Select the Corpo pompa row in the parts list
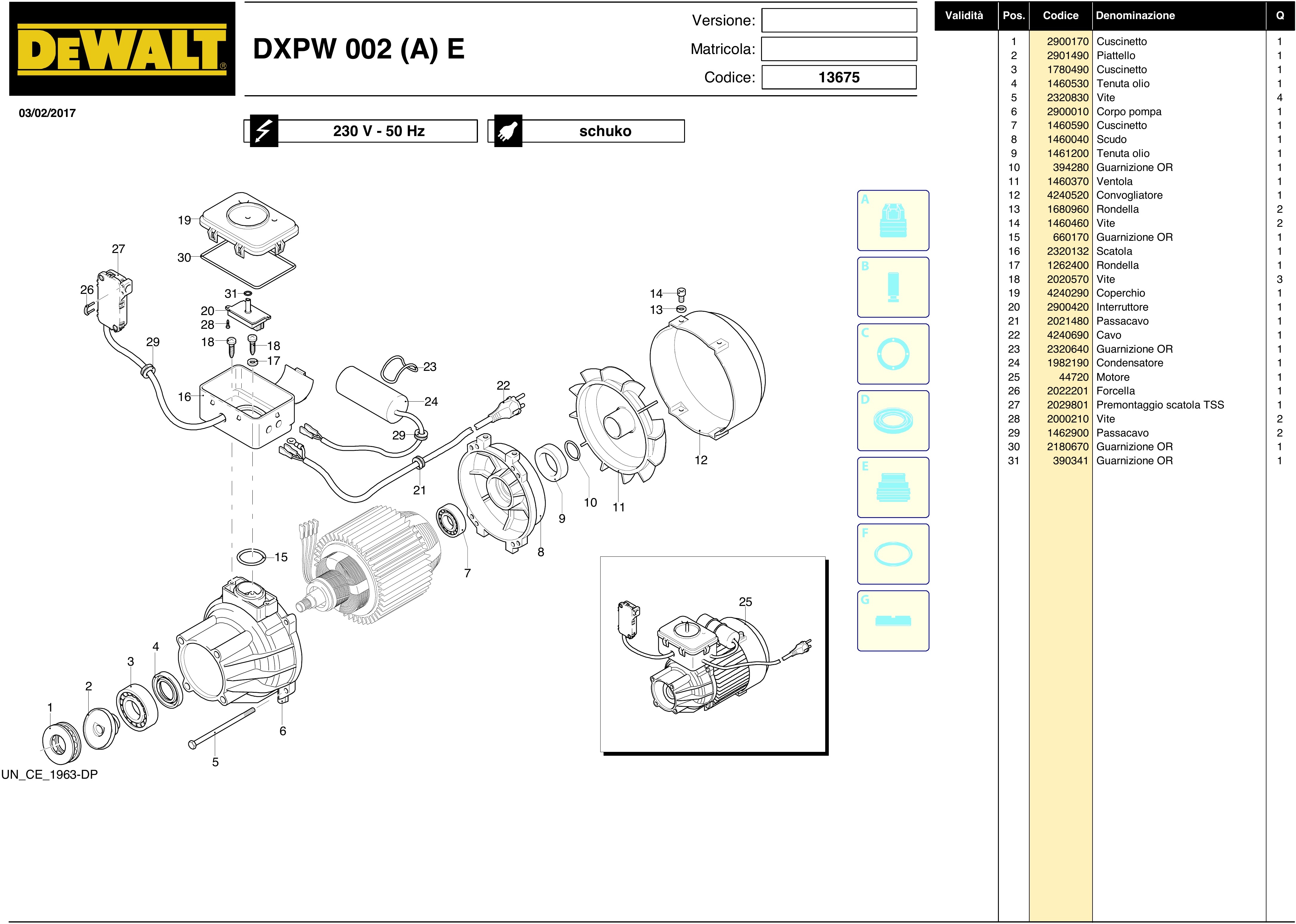The image size is (1296, 924). (x=1128, y=112)
